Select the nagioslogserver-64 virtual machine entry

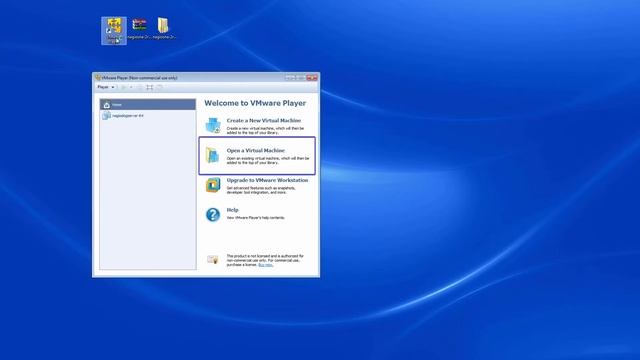(x=148, y=116)
